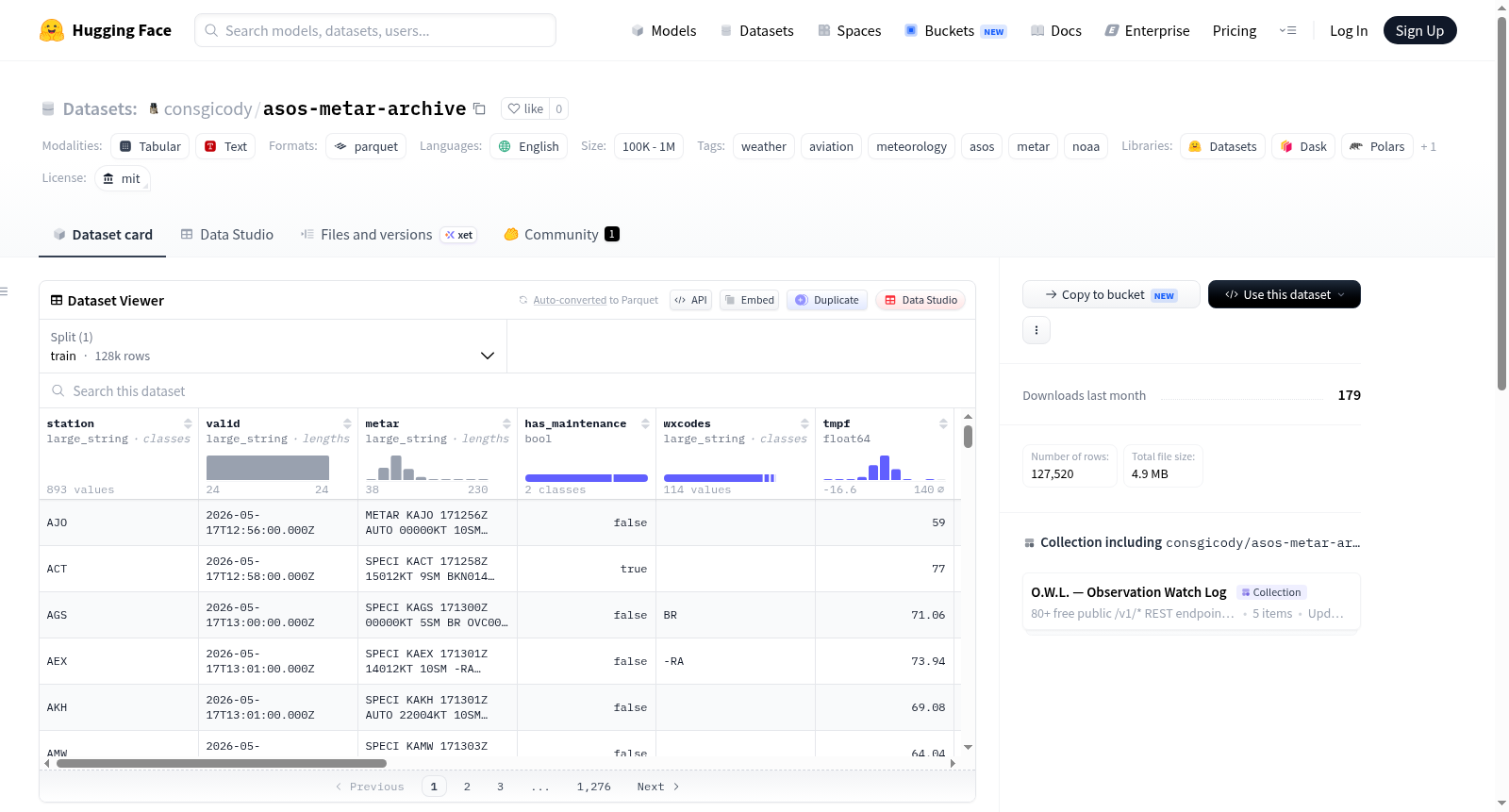The width and height of the screenshot is (1509, 812).
Task: Open the Data Studio button in viewer header
Action: click(920, 300)
